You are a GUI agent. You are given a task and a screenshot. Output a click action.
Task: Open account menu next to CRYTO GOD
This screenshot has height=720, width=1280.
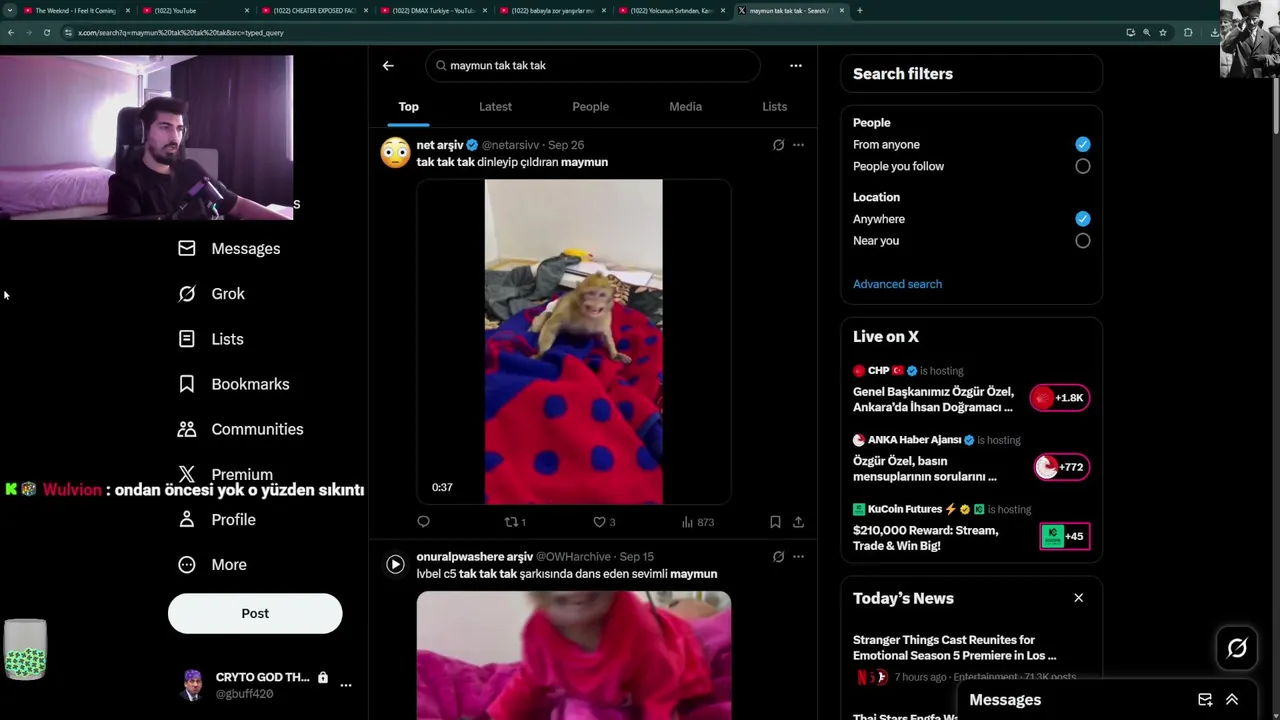(346, 685)
